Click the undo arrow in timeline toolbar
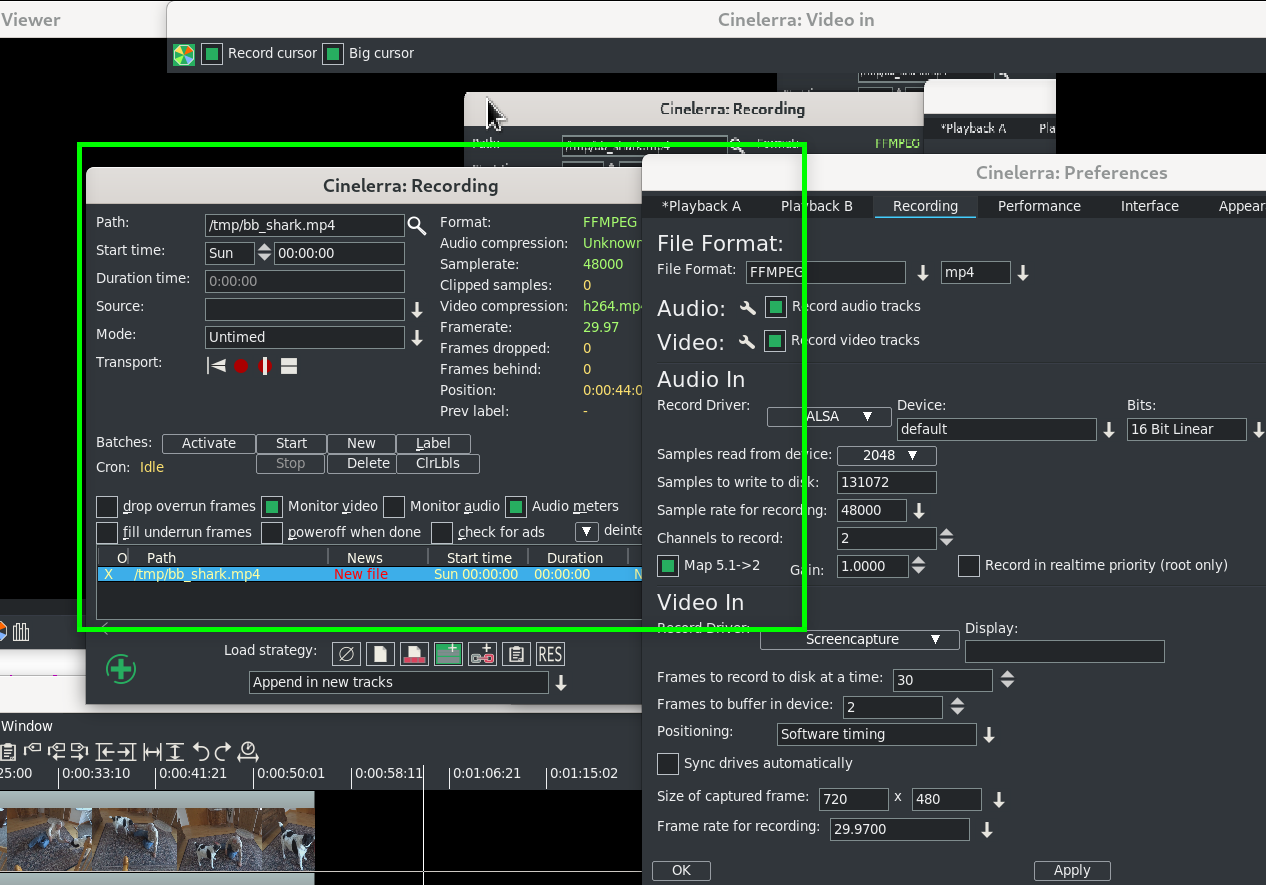The height and width of the screenshot is (885, 1266). tap(201, 751)
